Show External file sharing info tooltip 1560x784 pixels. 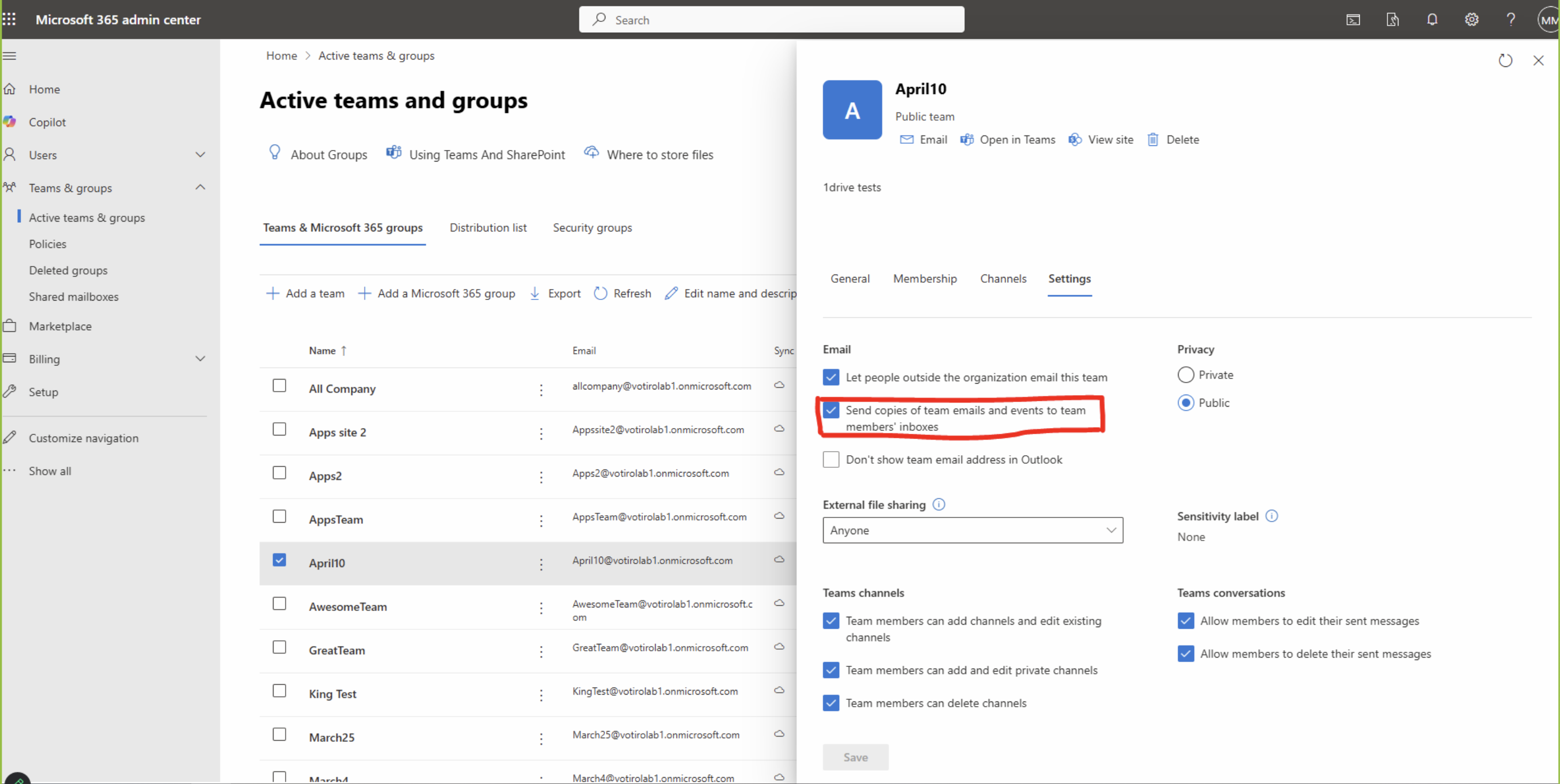click(938, 504)
